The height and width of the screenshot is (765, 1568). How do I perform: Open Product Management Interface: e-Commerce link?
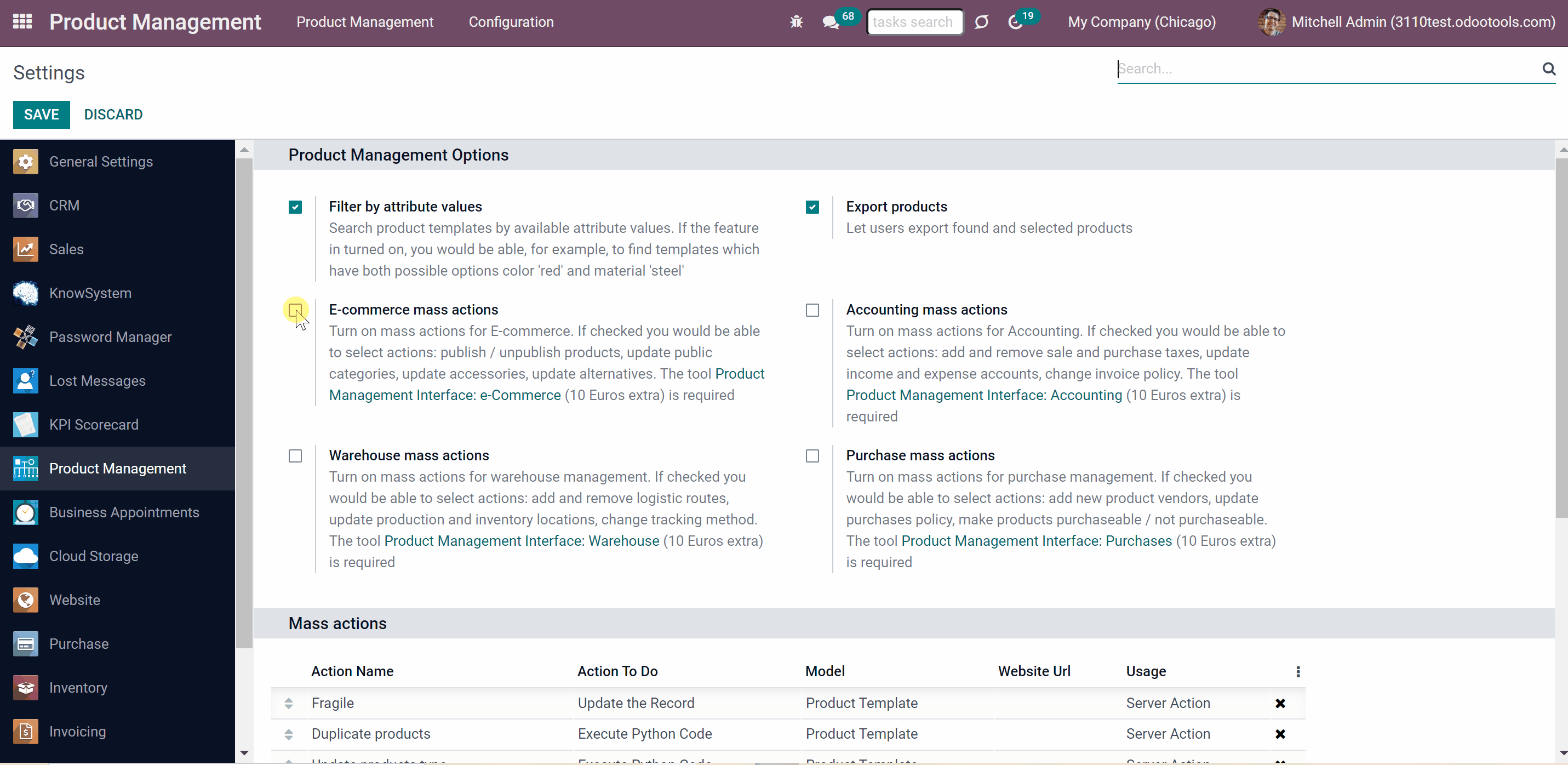(x=445, y=395)
